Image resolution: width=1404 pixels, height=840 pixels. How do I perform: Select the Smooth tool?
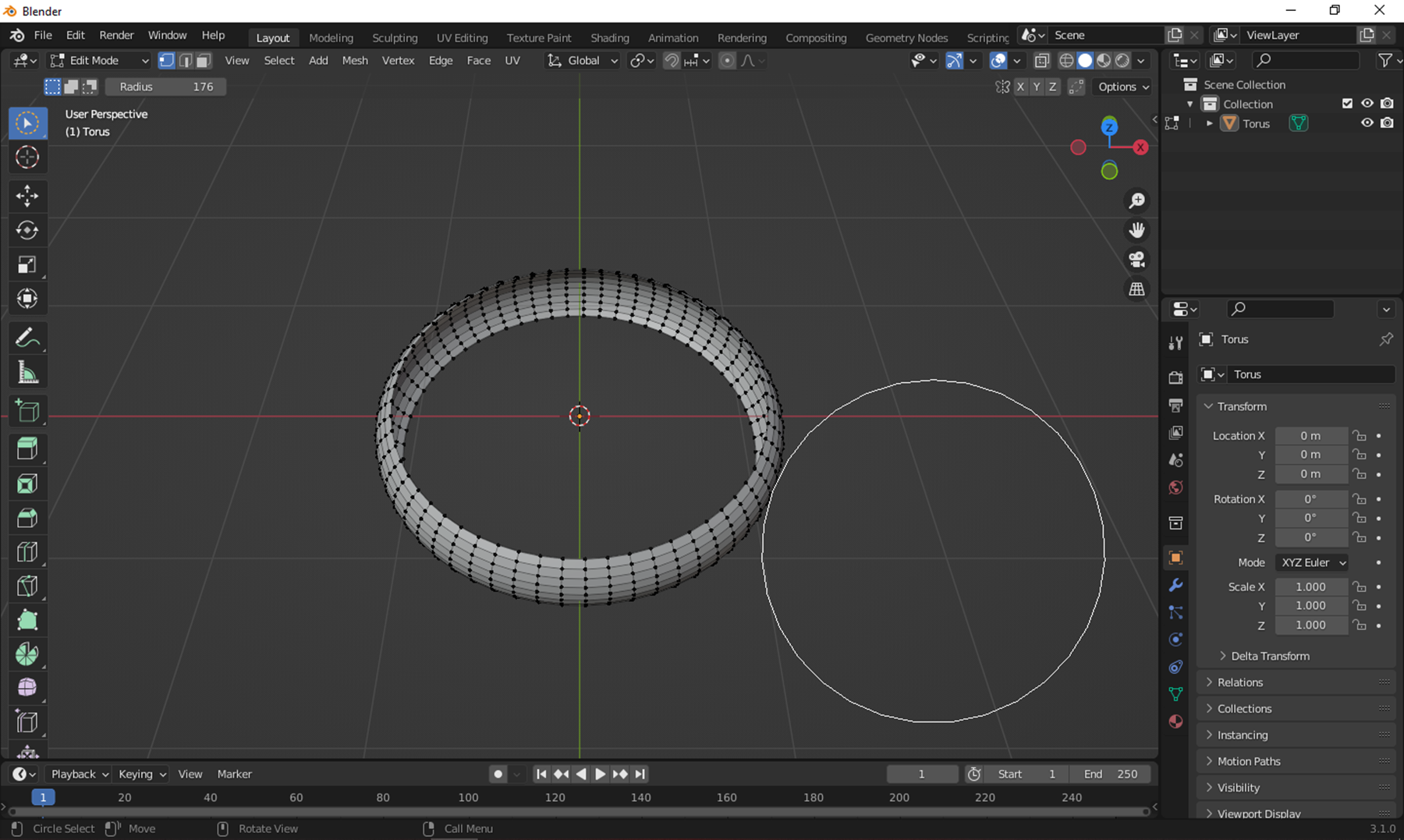27,688
